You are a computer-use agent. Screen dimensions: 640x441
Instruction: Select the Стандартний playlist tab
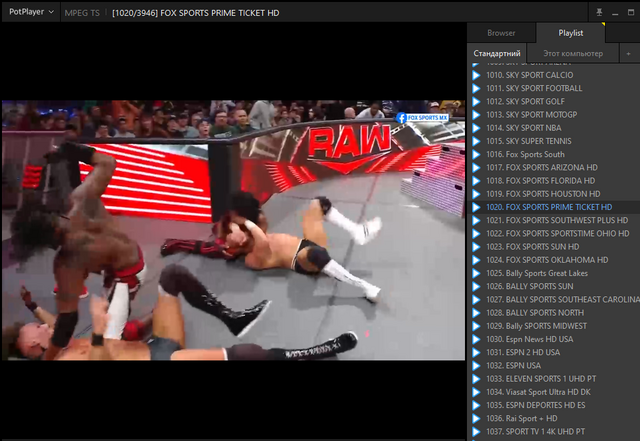tap(497, 53)
